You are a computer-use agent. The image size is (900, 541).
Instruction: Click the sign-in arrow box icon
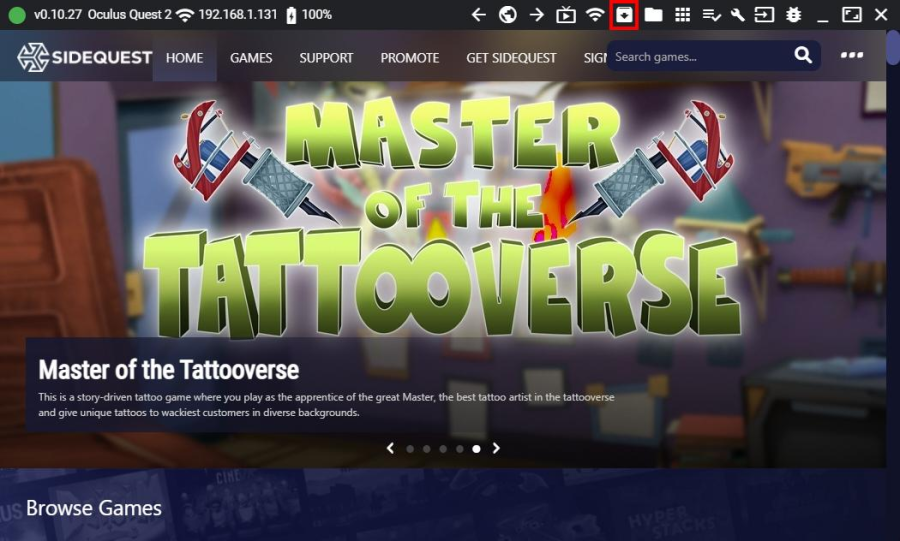[765, 15]
